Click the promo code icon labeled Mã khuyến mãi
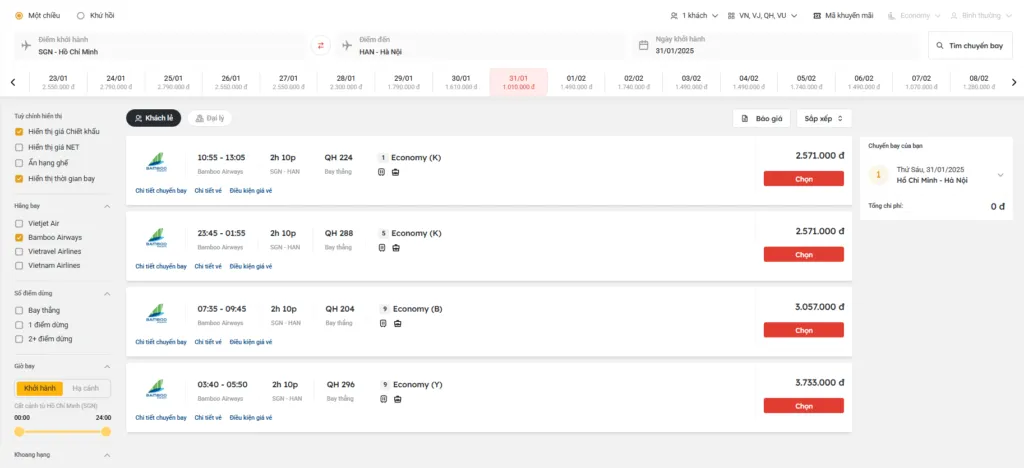 [x=818, y=16]
